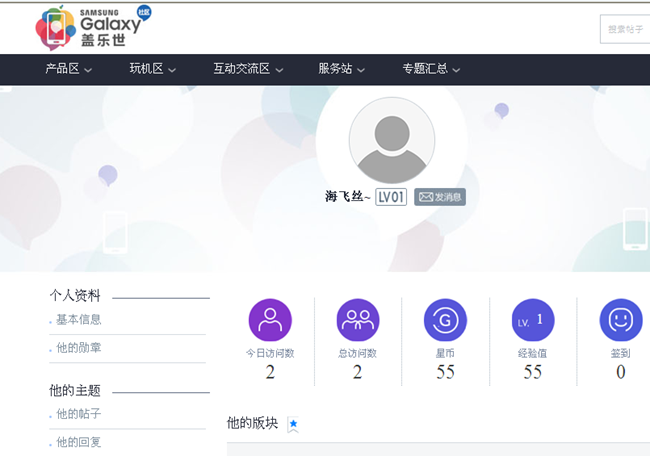Expand the 产品区 dropdown menu
The image size is (650, 456).
69,69
